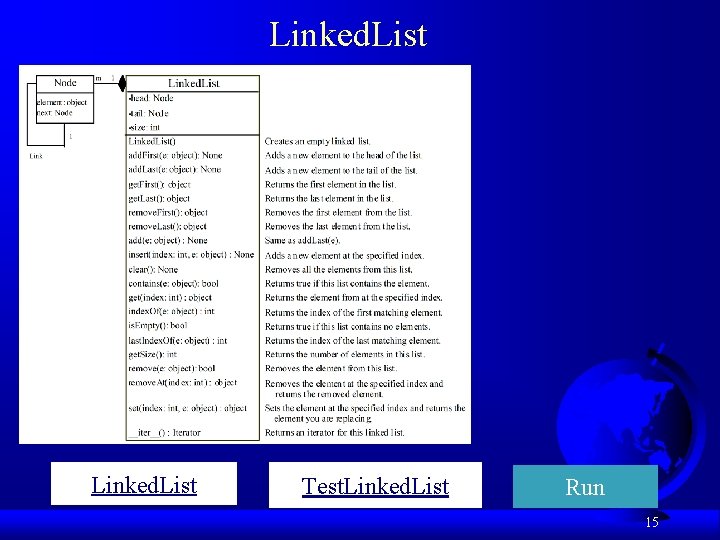
Task: Click the lastIndexOf(e: object) : int method
Action: tap(178, 341)
